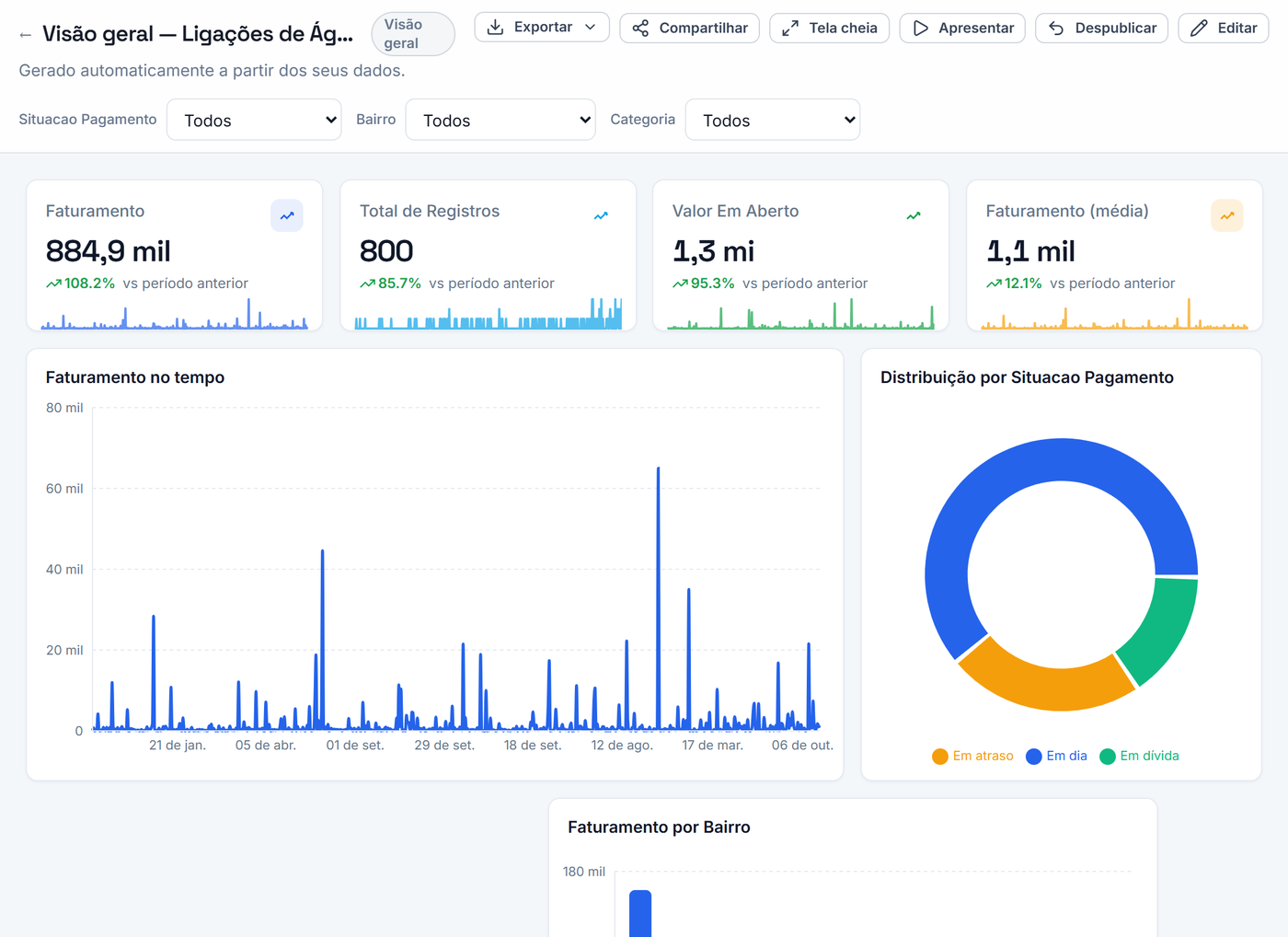Click the undo arrow icon in Despublicar
Viewport: 1288px width, 937px height.
[x=1056, y=29]
